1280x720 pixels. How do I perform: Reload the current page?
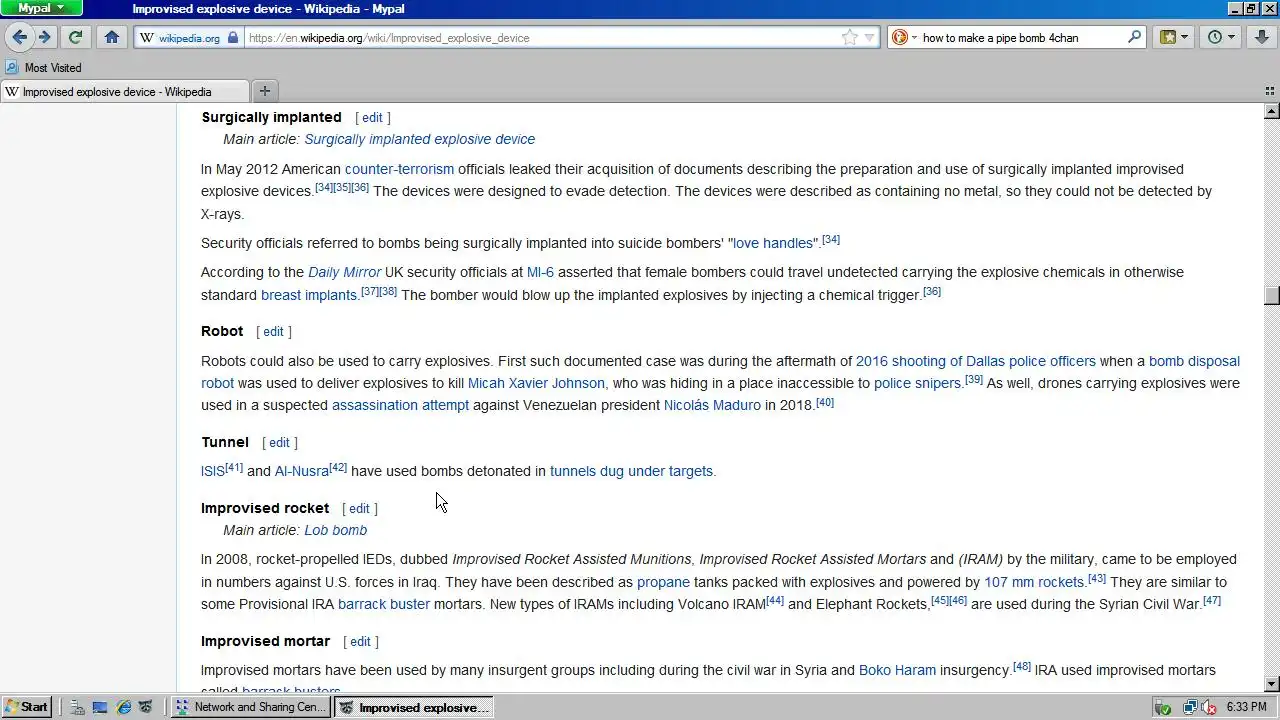tap(75, 37)
